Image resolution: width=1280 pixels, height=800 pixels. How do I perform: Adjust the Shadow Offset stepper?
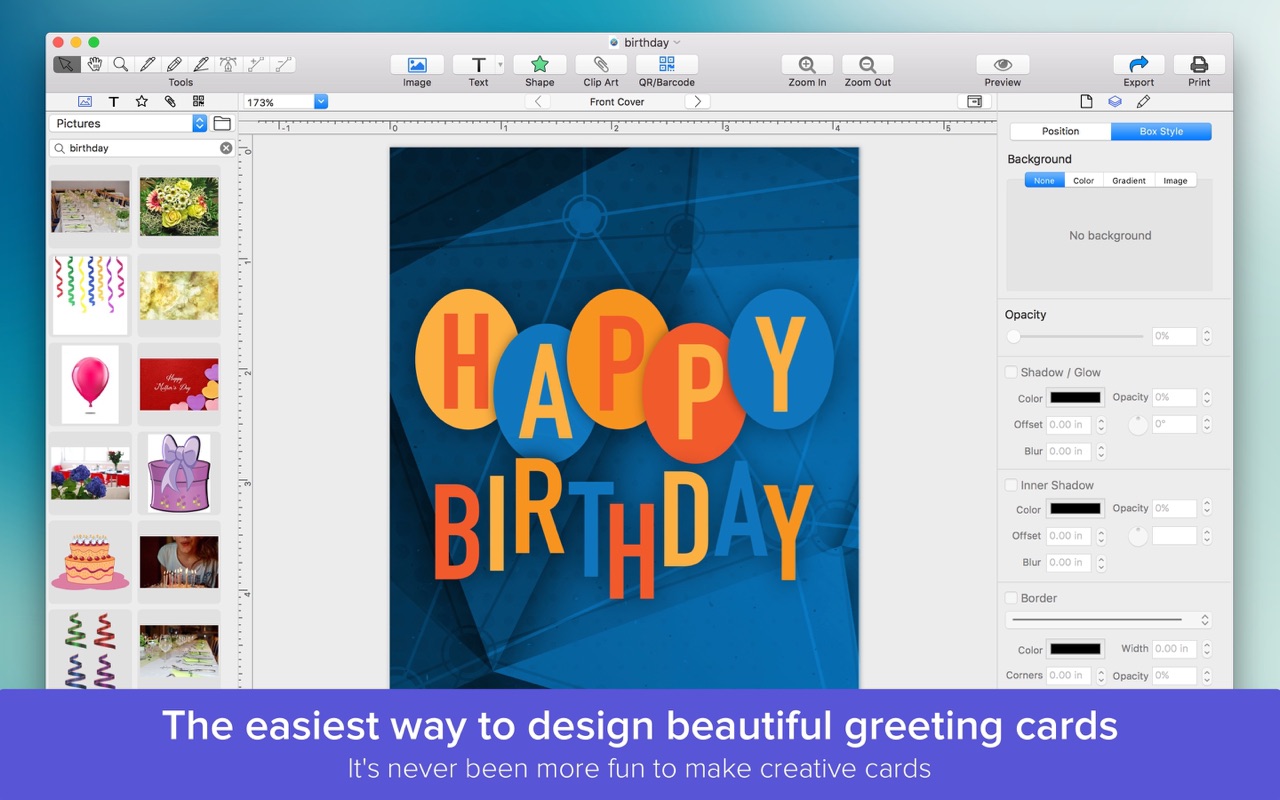pos(1101,424)
